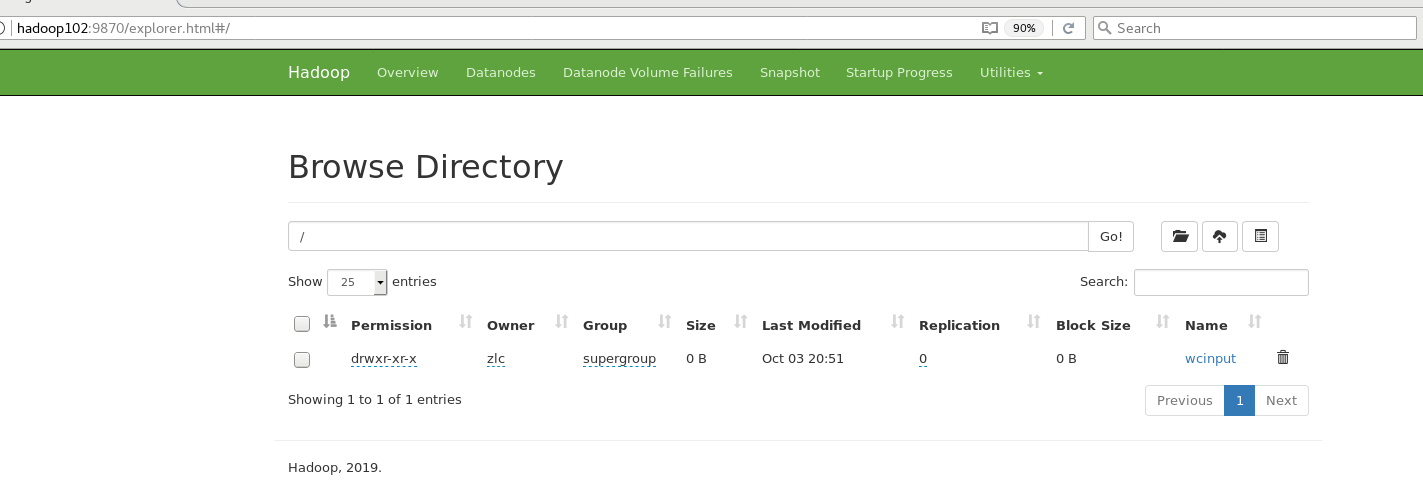Viewport: 1423px width, 498px height.
Task: Open the wcinput directory link
Action: 1210,358
